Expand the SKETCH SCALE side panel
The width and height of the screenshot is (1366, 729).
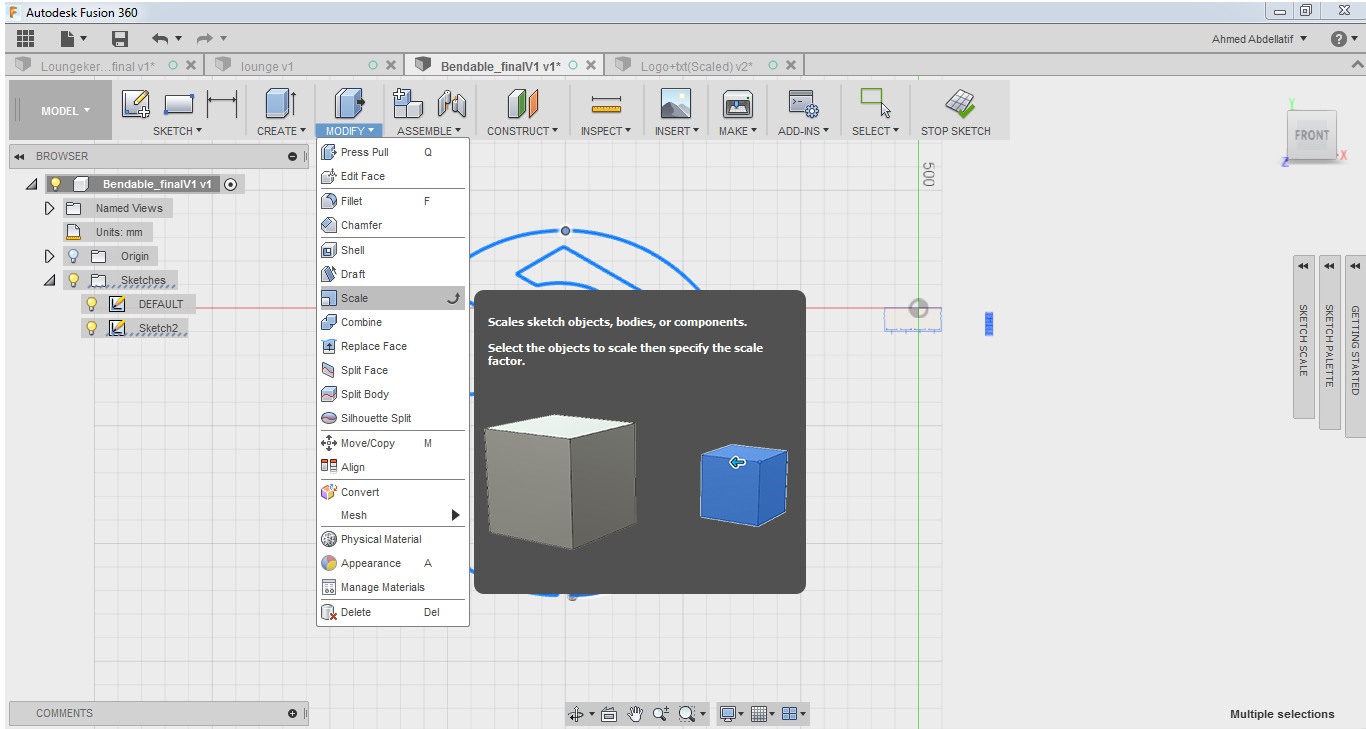1303,337
